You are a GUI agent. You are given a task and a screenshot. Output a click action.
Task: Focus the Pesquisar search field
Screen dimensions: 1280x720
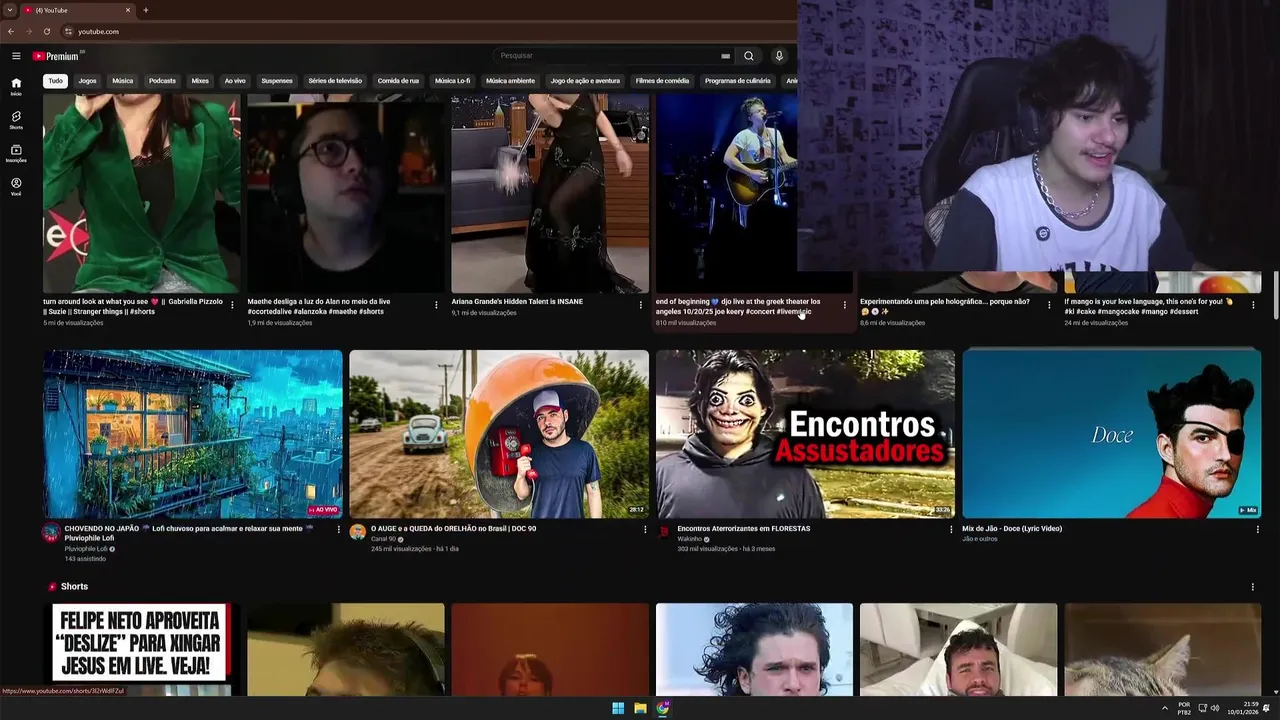click(x=610, y=56)
